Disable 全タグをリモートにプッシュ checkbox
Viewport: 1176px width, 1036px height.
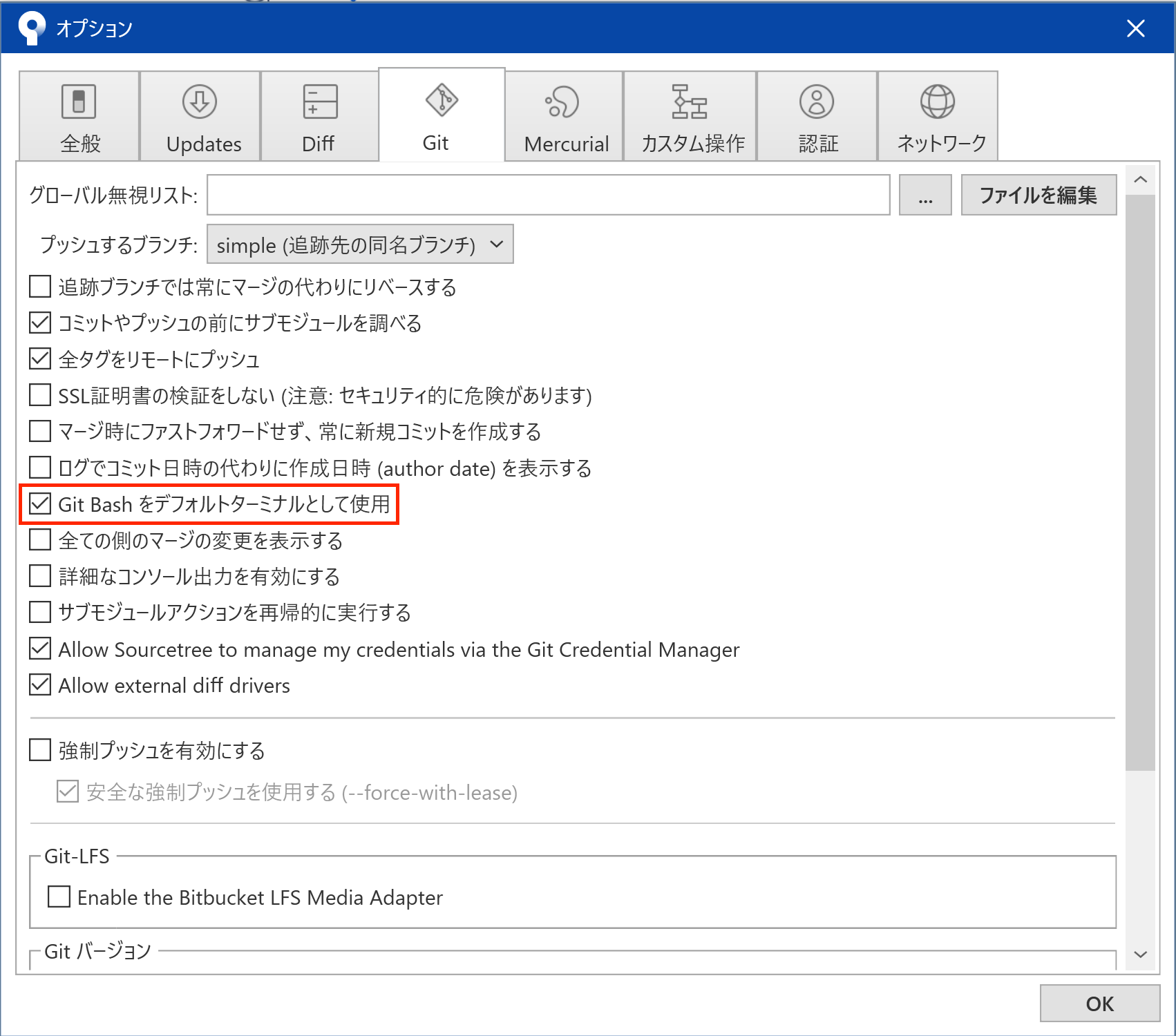point(40,358)
